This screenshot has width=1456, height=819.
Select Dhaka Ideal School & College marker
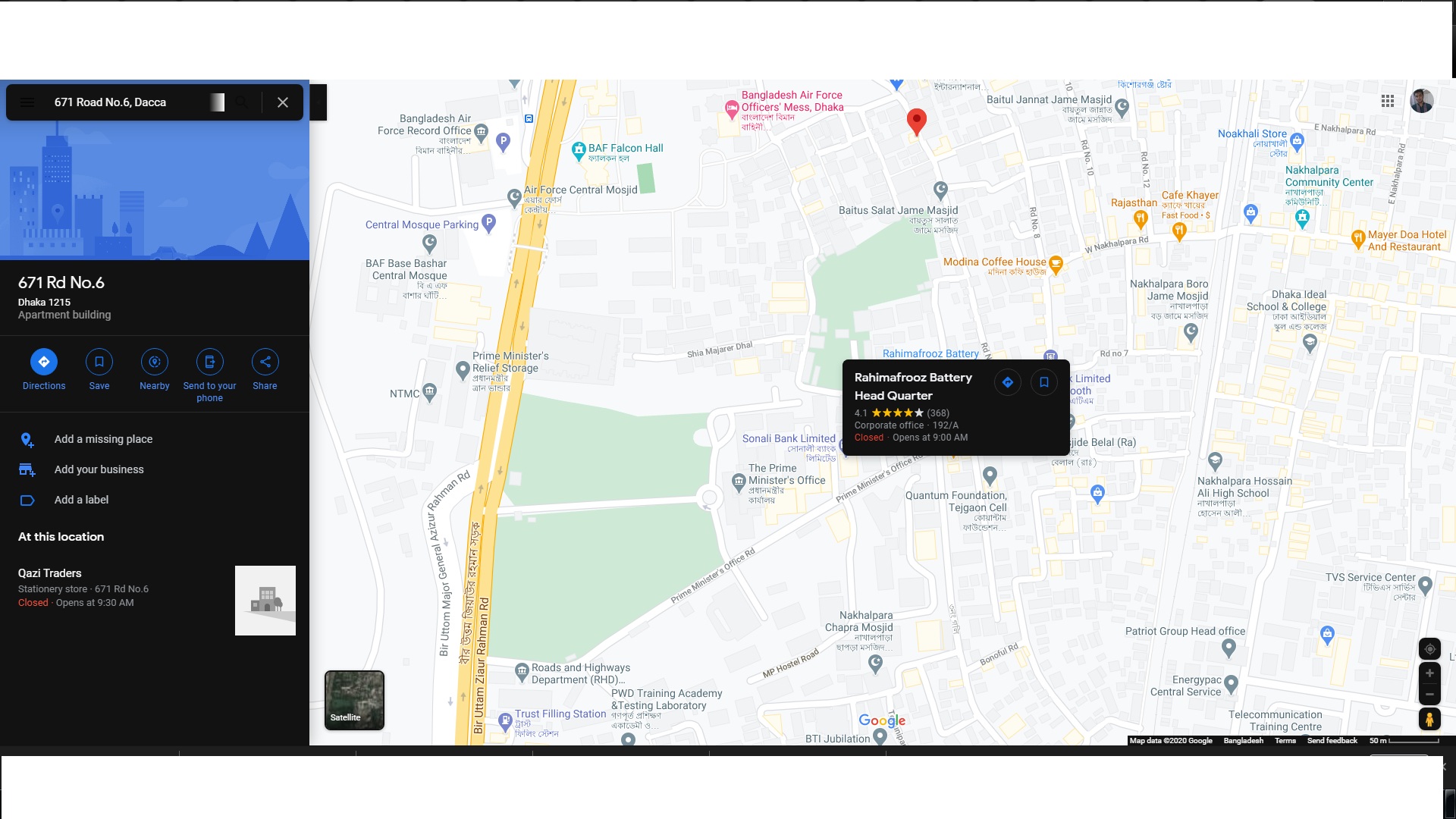click(x=1310, y=343)
